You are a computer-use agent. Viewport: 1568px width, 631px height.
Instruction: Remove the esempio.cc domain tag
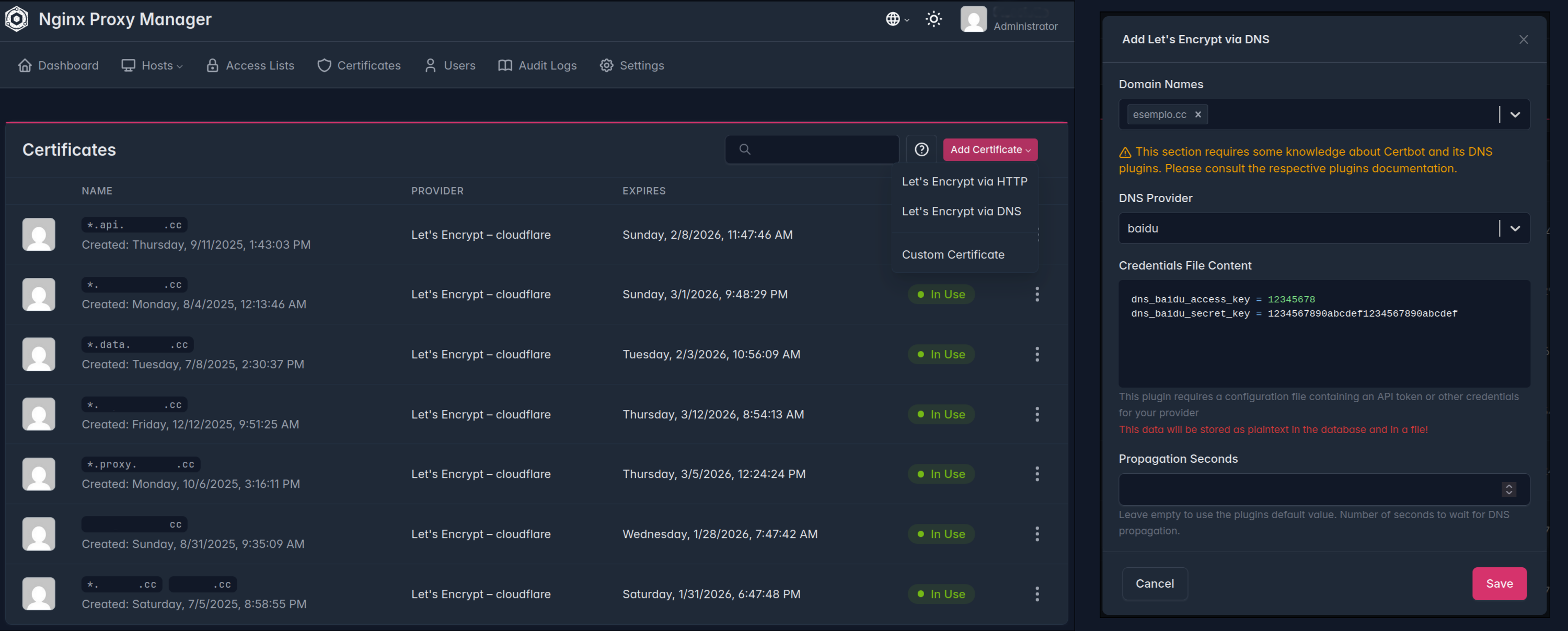point(1197,114)
